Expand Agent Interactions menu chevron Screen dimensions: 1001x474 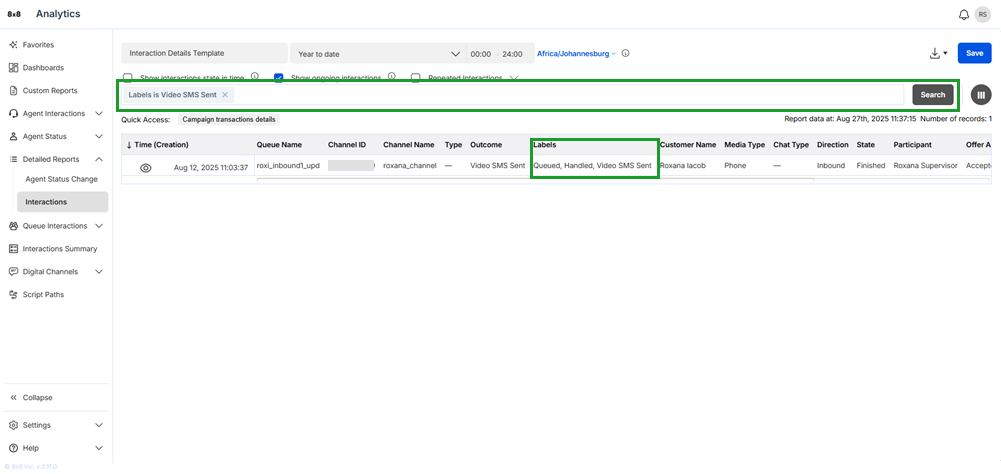pyautogui.click(x=99, y=114)
